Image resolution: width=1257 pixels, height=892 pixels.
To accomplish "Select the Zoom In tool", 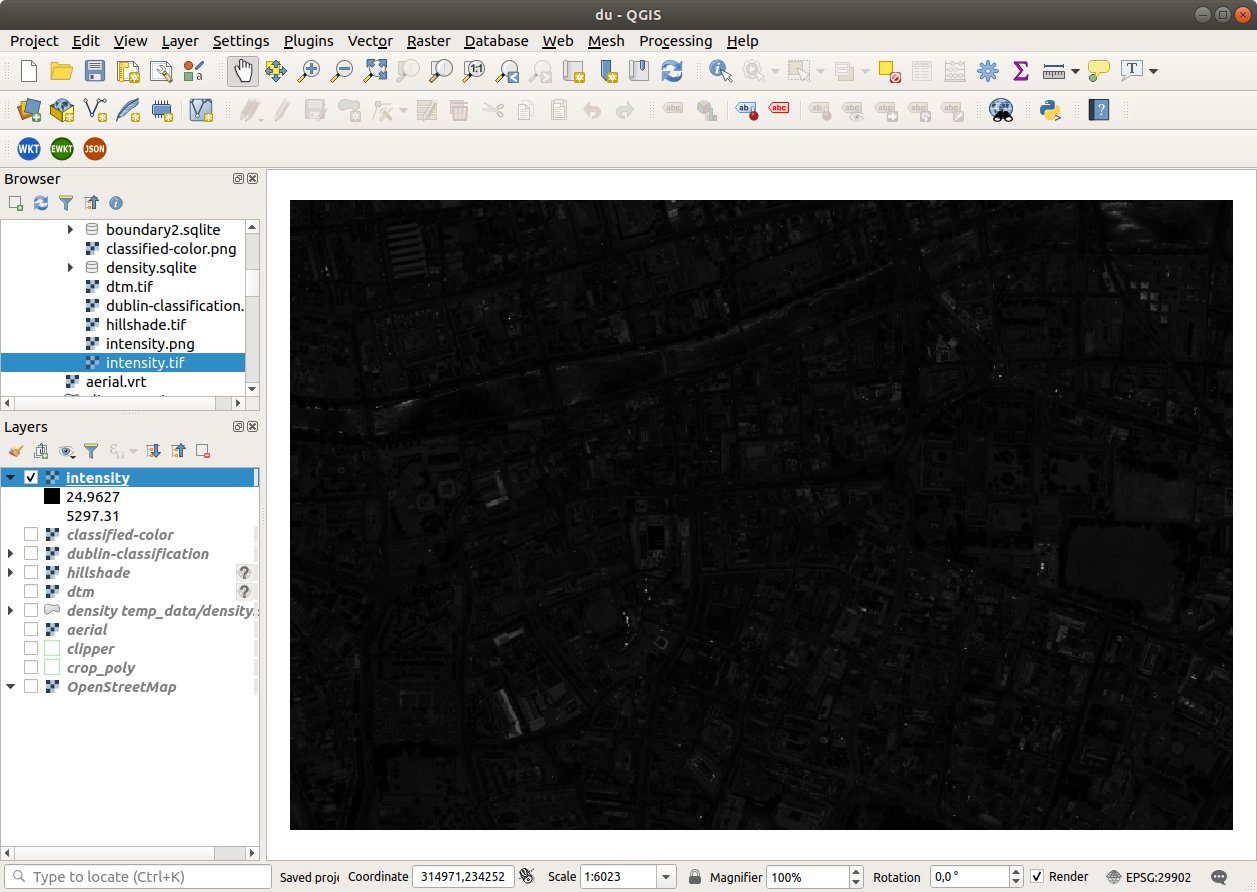I will point(308,71).
